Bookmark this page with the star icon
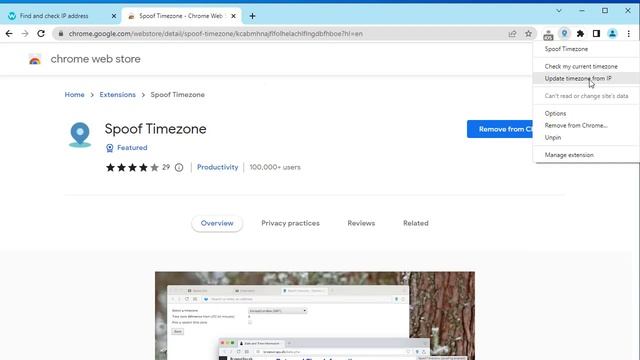 point(529,34)
